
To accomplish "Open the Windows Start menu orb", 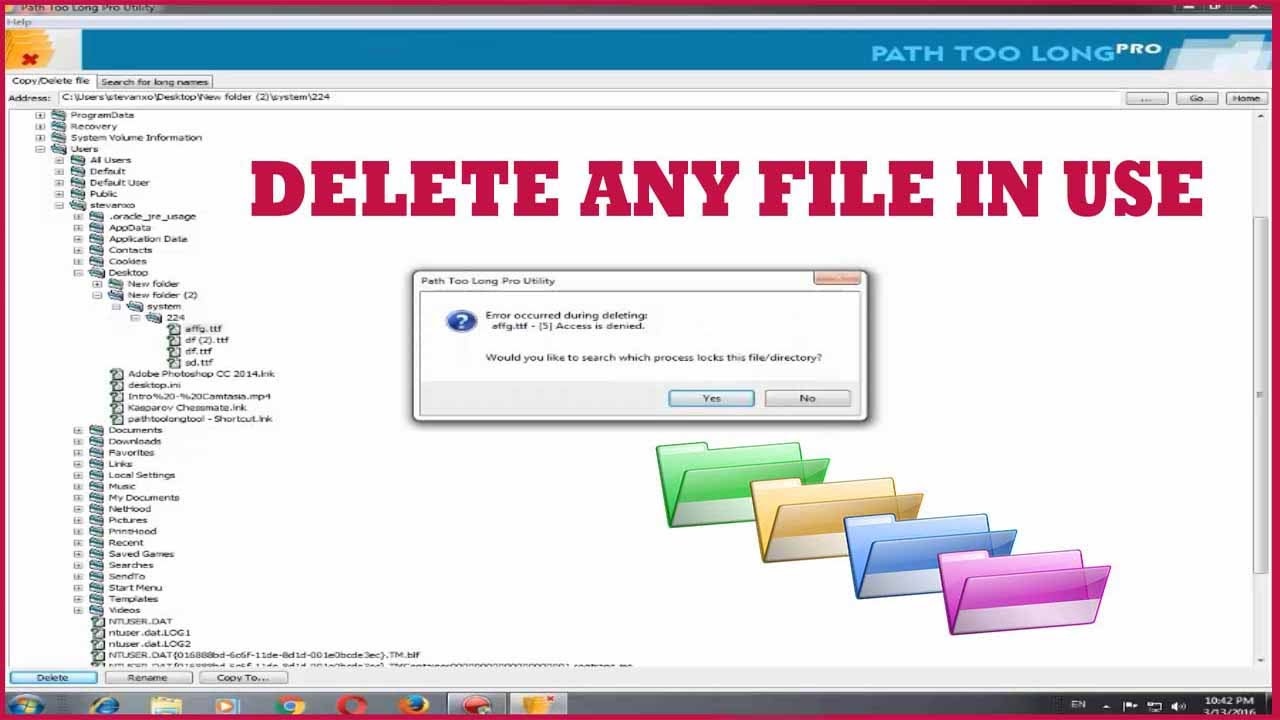I will [27, 705].
